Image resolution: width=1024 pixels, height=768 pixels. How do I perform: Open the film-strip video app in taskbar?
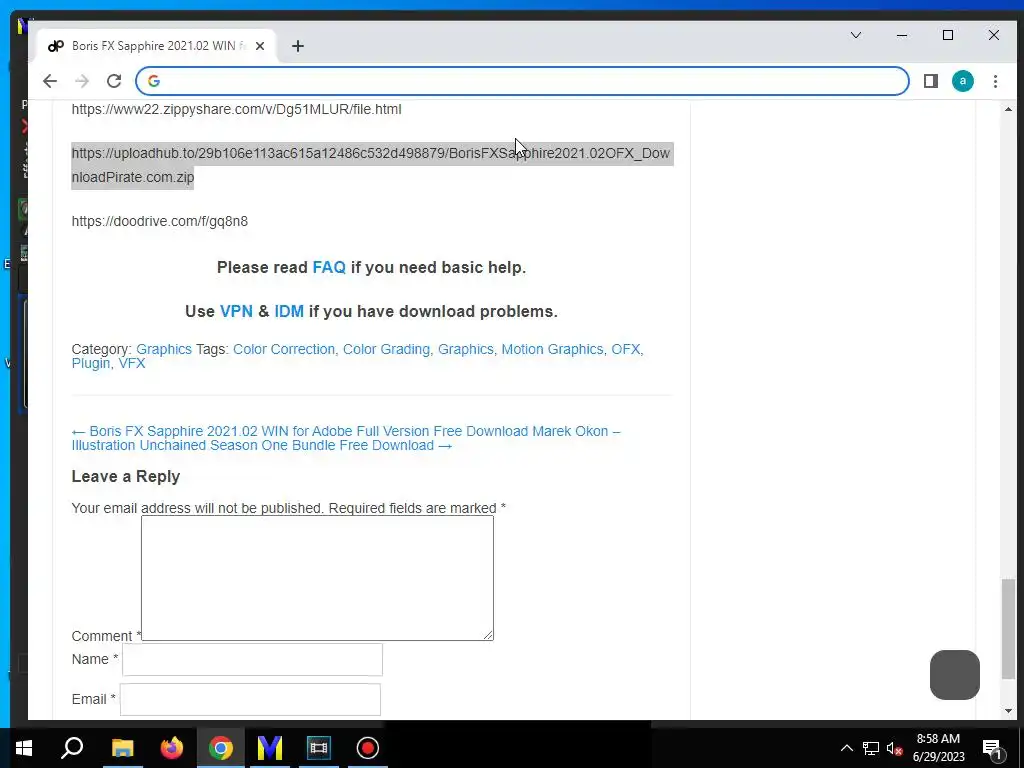point(319,748)
